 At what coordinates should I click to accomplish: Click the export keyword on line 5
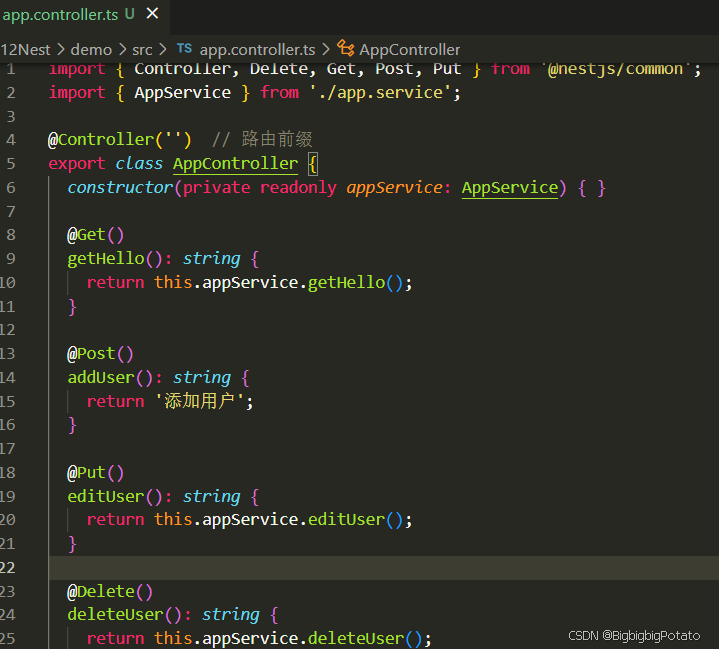(77, 164)
